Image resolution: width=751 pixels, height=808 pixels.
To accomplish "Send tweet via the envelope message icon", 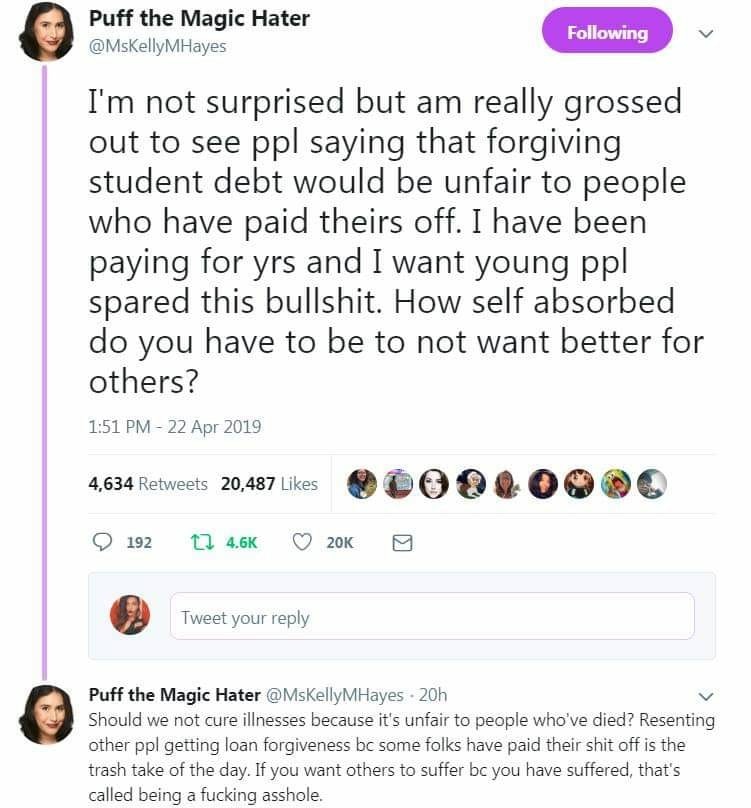I will pyautogui.click(x=402, y=542).
